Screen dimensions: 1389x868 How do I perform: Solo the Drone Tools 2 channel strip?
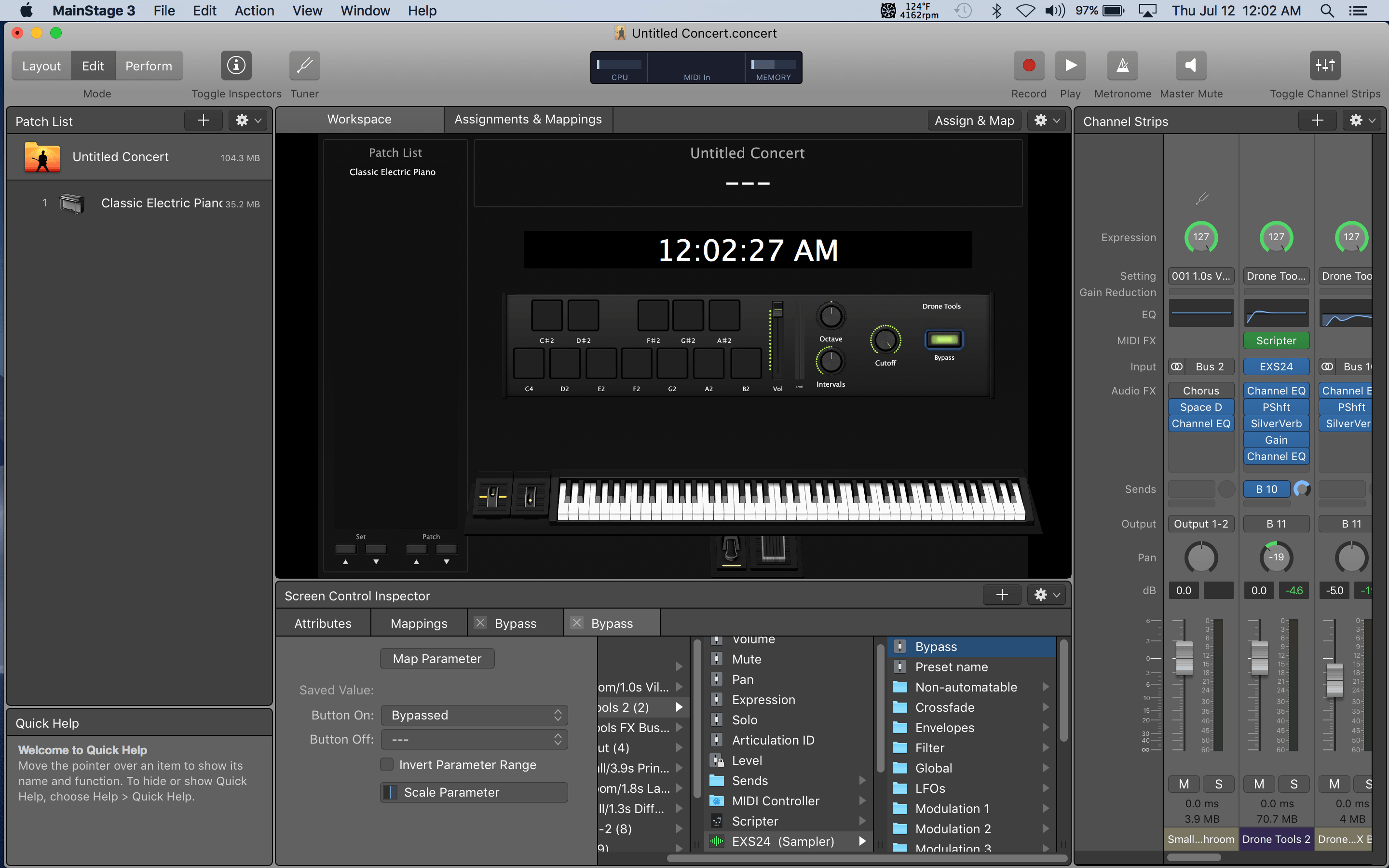[x=1293, y=784]
